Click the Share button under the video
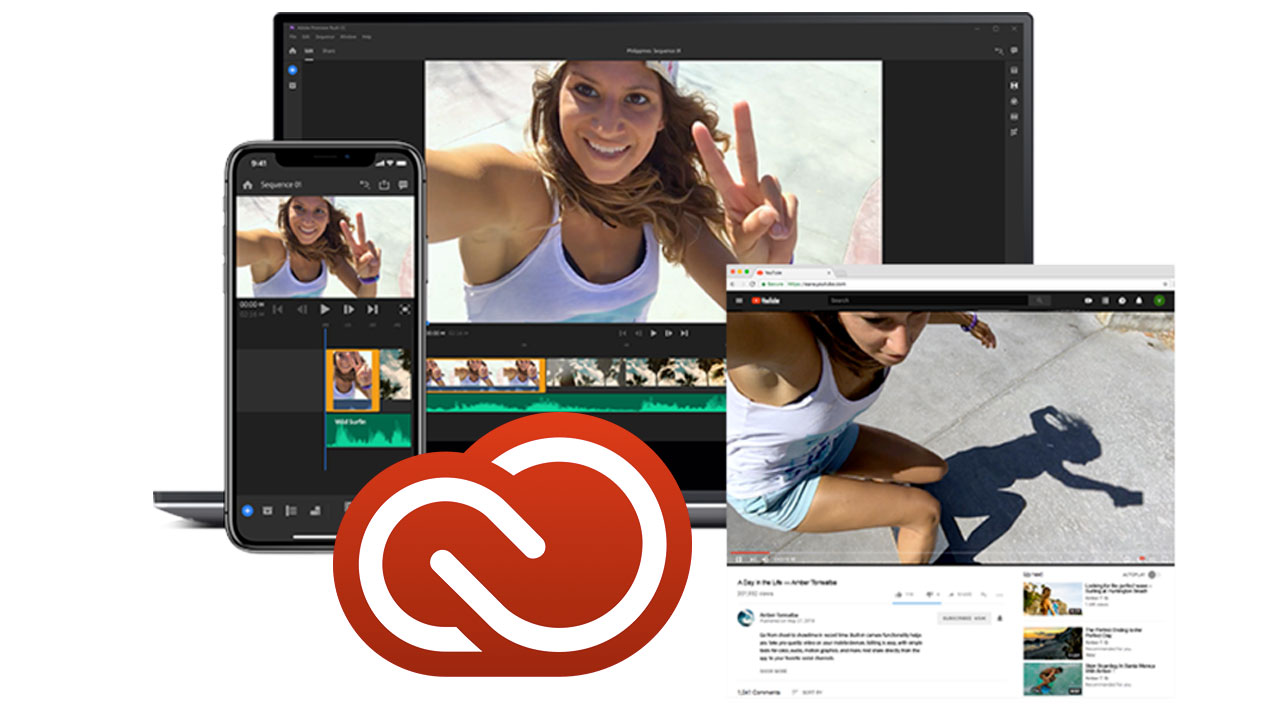The width and height of the screenshot is (1280, 720). tap(962, 594)
